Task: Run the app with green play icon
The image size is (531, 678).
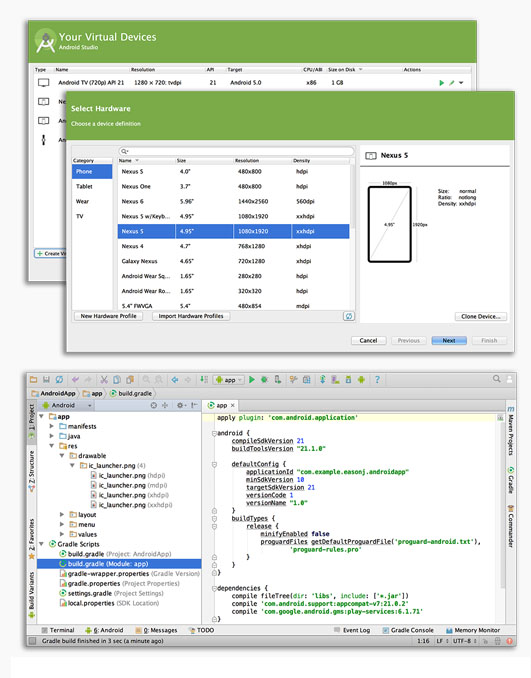Action: [252, 380]
